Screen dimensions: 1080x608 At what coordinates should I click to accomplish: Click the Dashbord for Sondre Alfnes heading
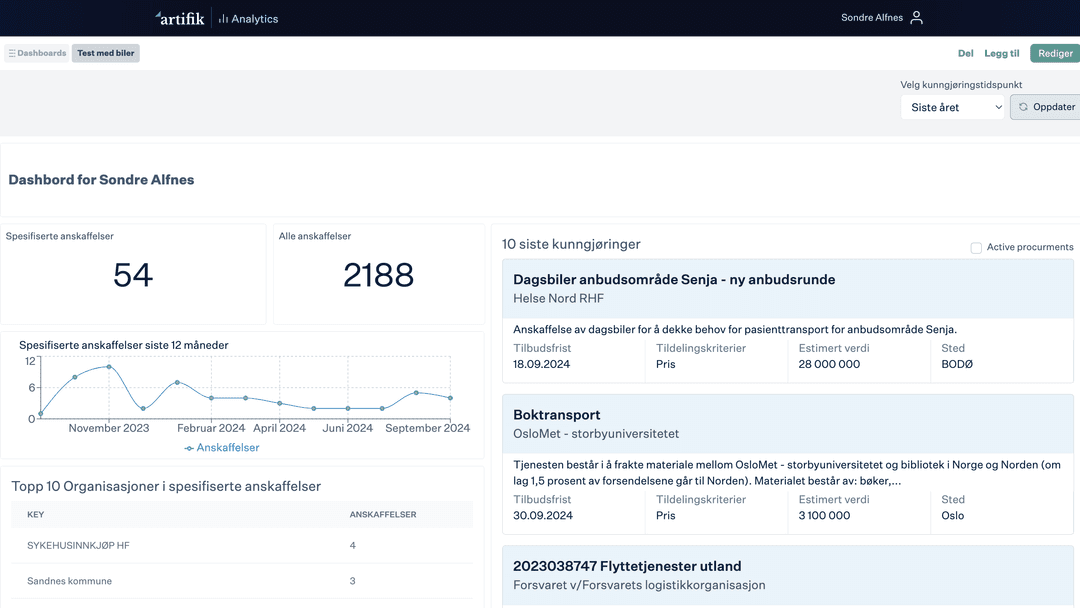101,180
